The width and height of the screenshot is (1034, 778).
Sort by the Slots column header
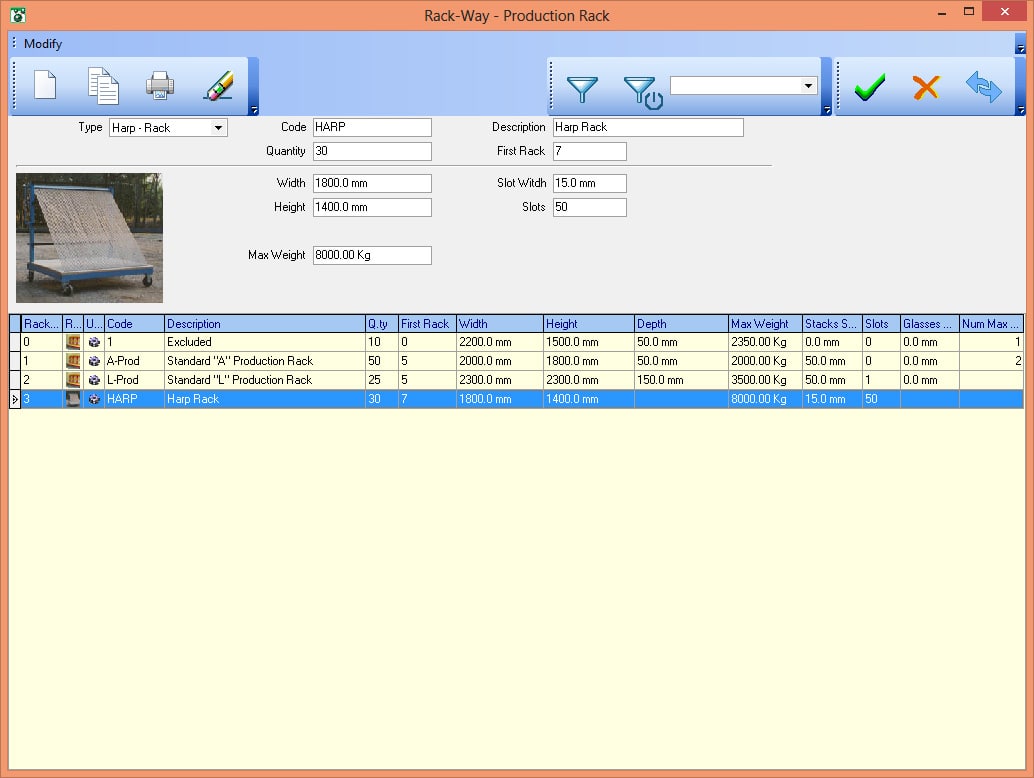881,324
